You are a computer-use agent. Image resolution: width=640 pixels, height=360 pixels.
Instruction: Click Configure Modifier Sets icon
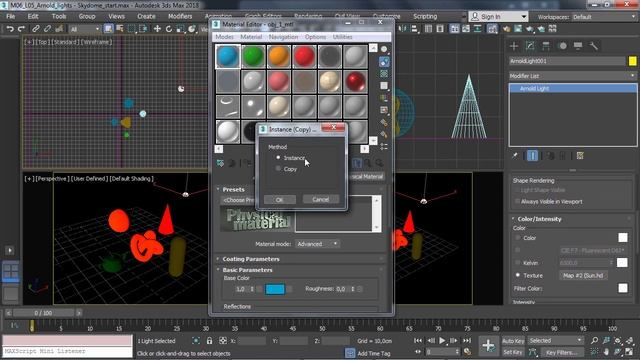580,156
